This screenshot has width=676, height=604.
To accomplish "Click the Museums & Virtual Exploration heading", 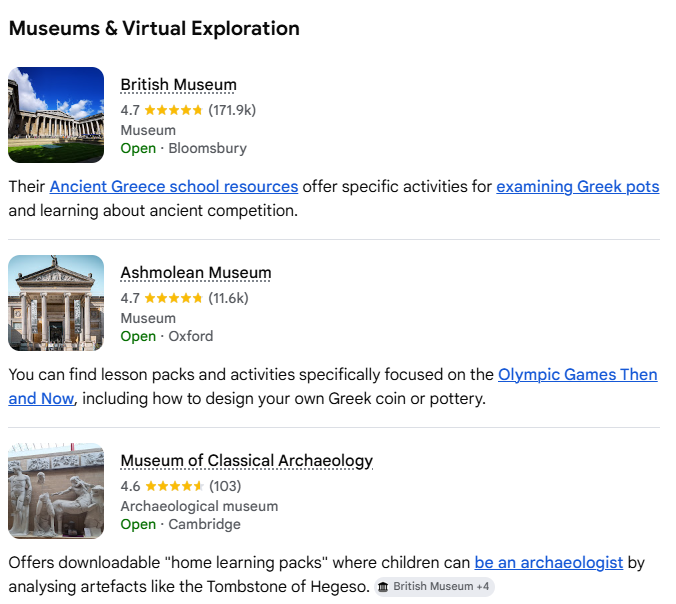I will pyautogui.click(x=154, y=28).
